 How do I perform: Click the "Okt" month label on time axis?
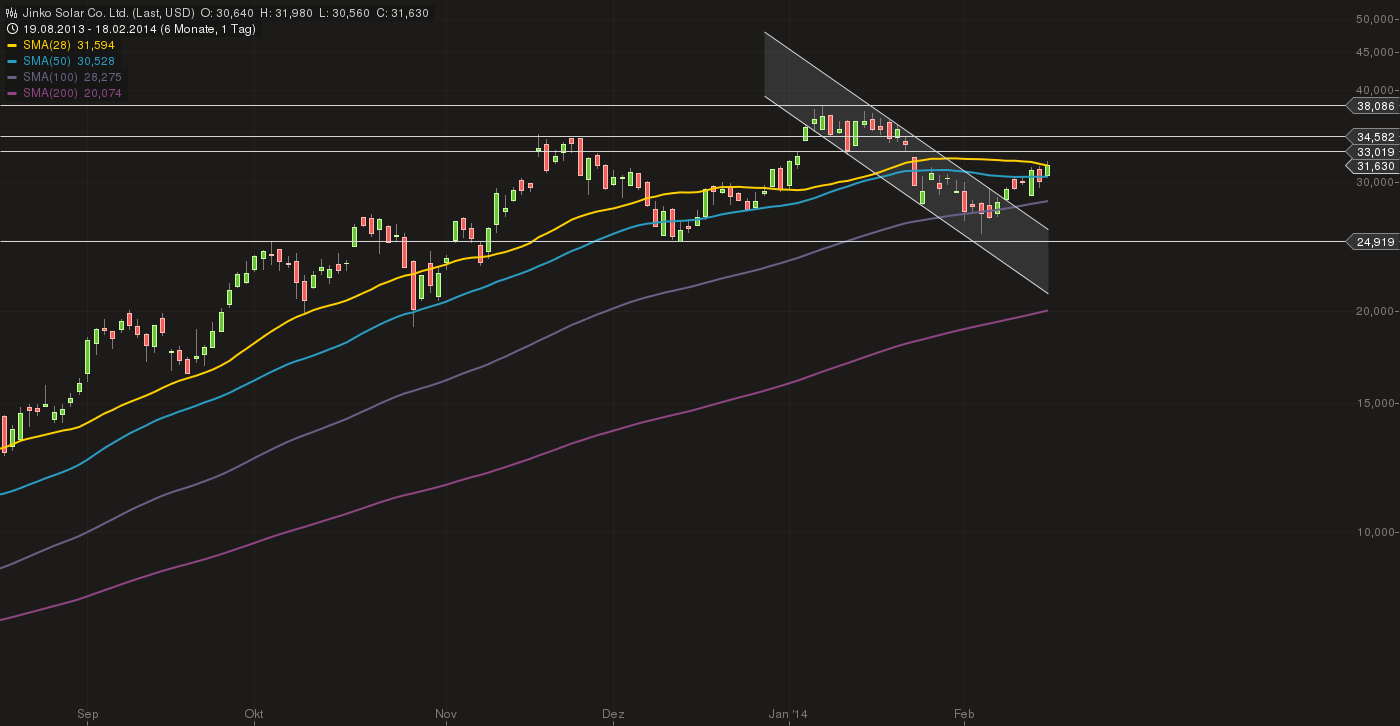click(254, 714)
